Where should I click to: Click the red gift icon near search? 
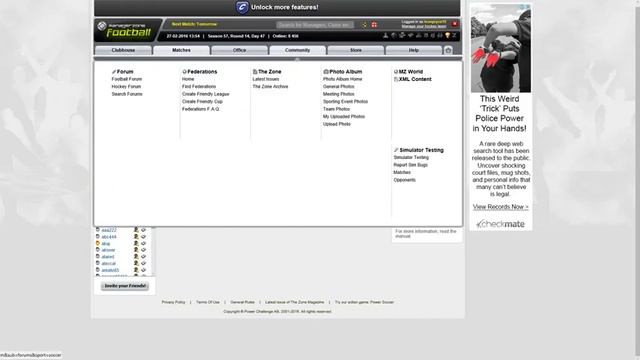374,25
